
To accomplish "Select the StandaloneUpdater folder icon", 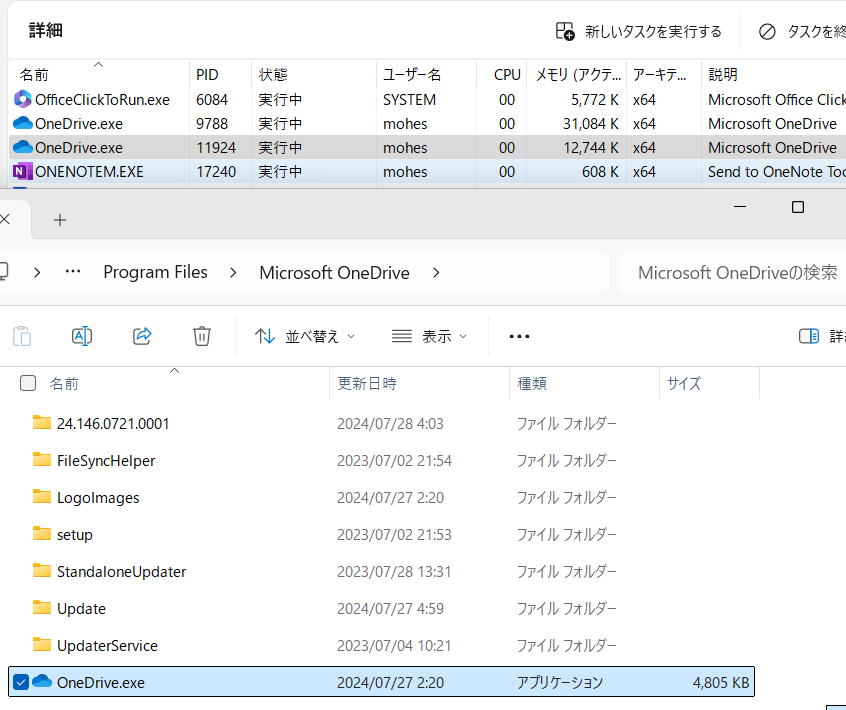I will click(x=42, y=570).
